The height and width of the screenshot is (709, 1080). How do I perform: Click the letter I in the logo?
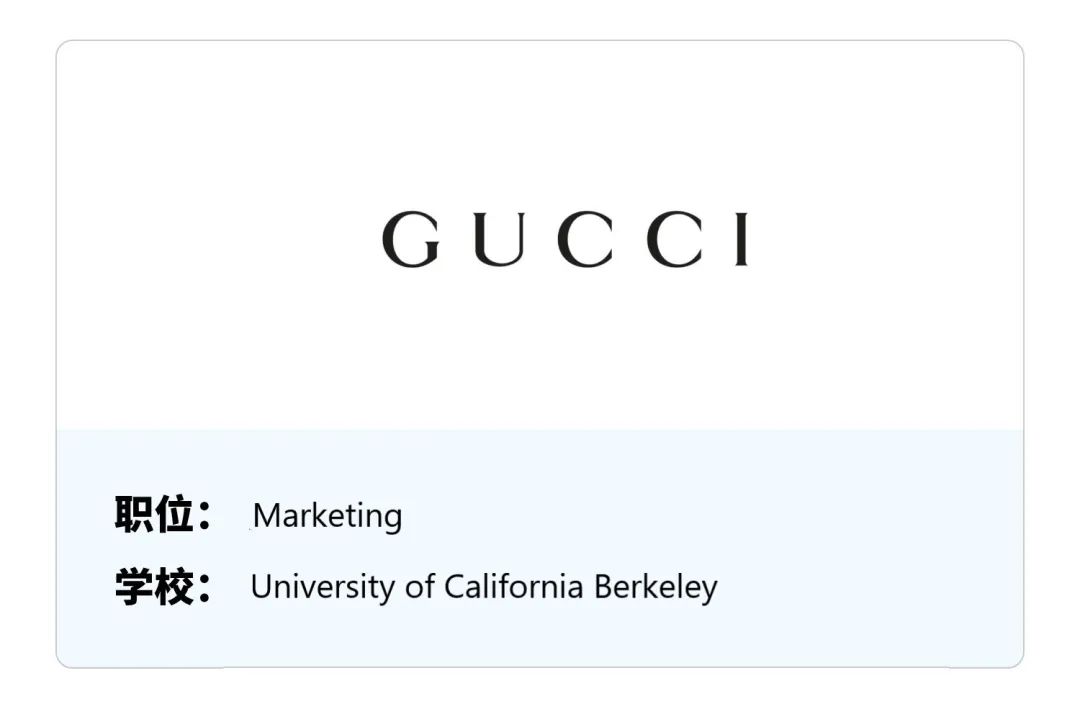tap(741, 239)
